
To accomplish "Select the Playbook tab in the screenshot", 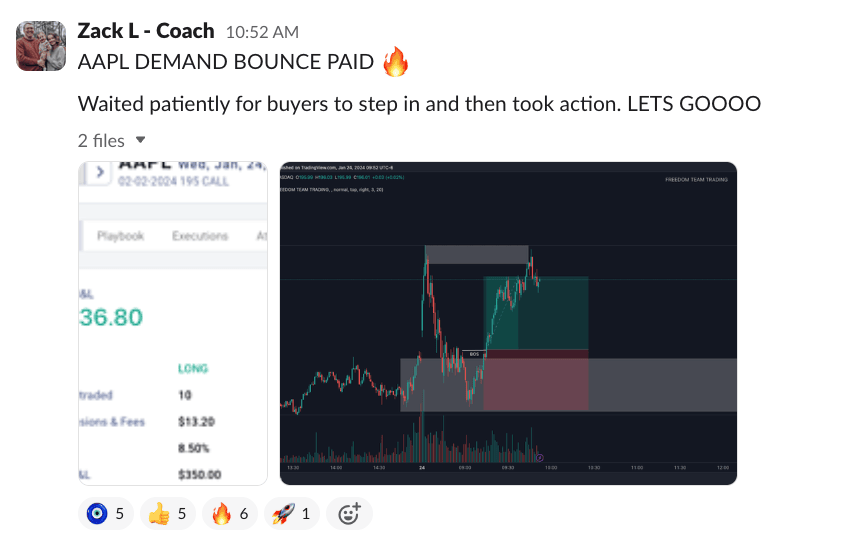I will tap(120, 236).
